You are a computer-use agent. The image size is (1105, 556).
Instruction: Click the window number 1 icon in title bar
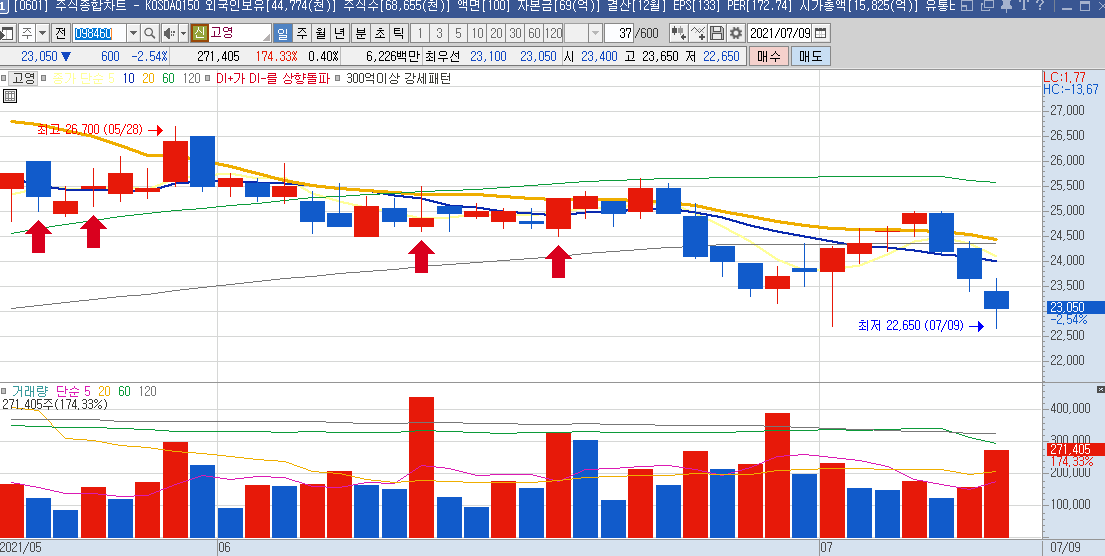pyautogui.click(x=4, y=6)
